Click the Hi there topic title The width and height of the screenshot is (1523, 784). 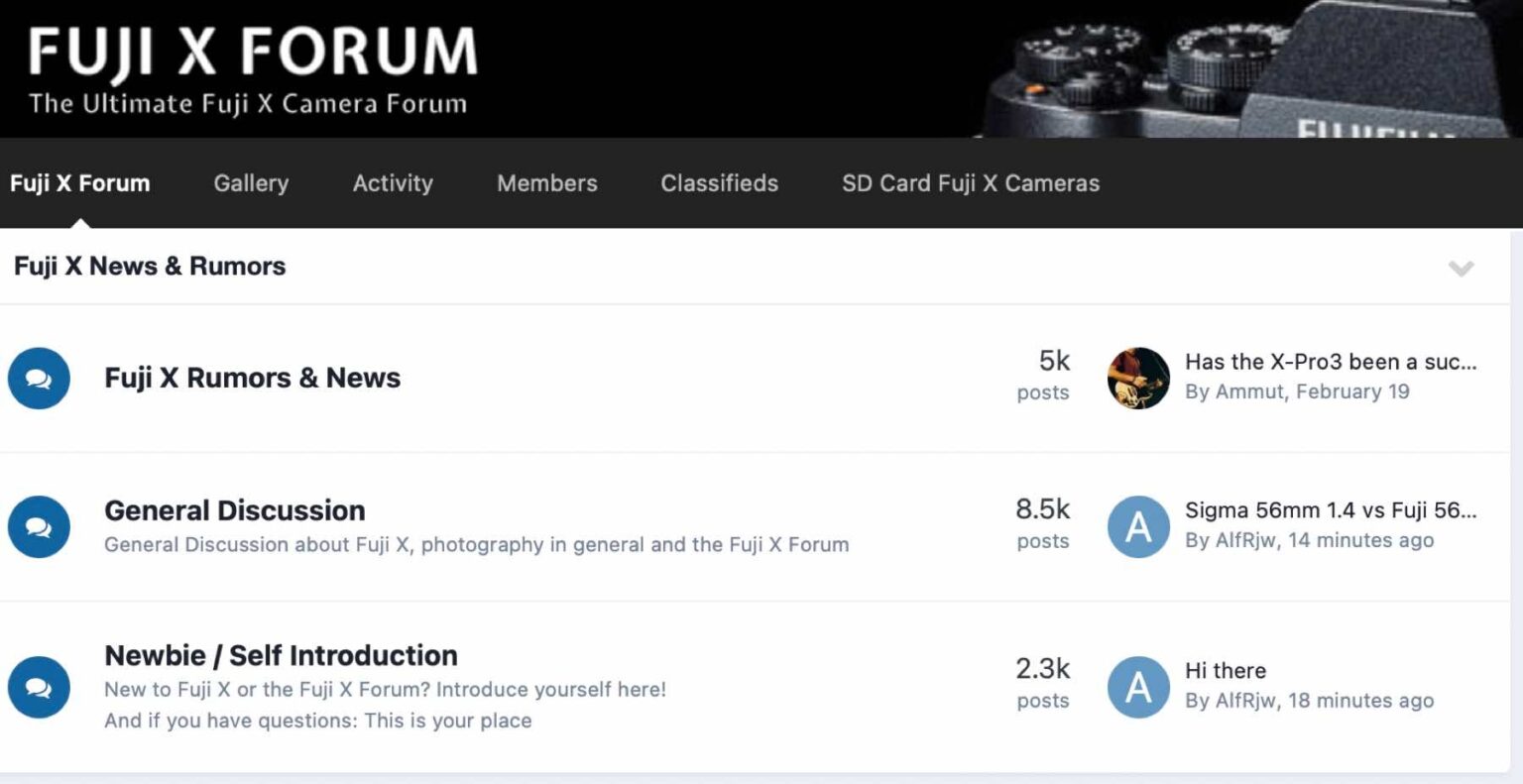[x=1225, y=670]
